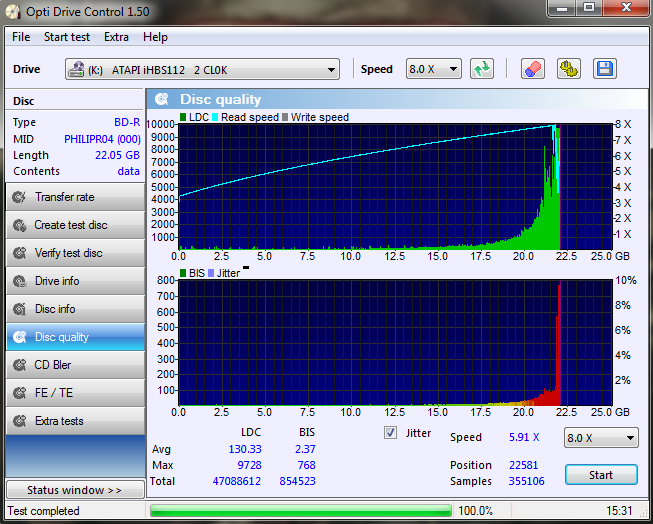Viewport: 653px width, 524px height.
Task: Open the Start test menu
Action: tap(67, 37)
